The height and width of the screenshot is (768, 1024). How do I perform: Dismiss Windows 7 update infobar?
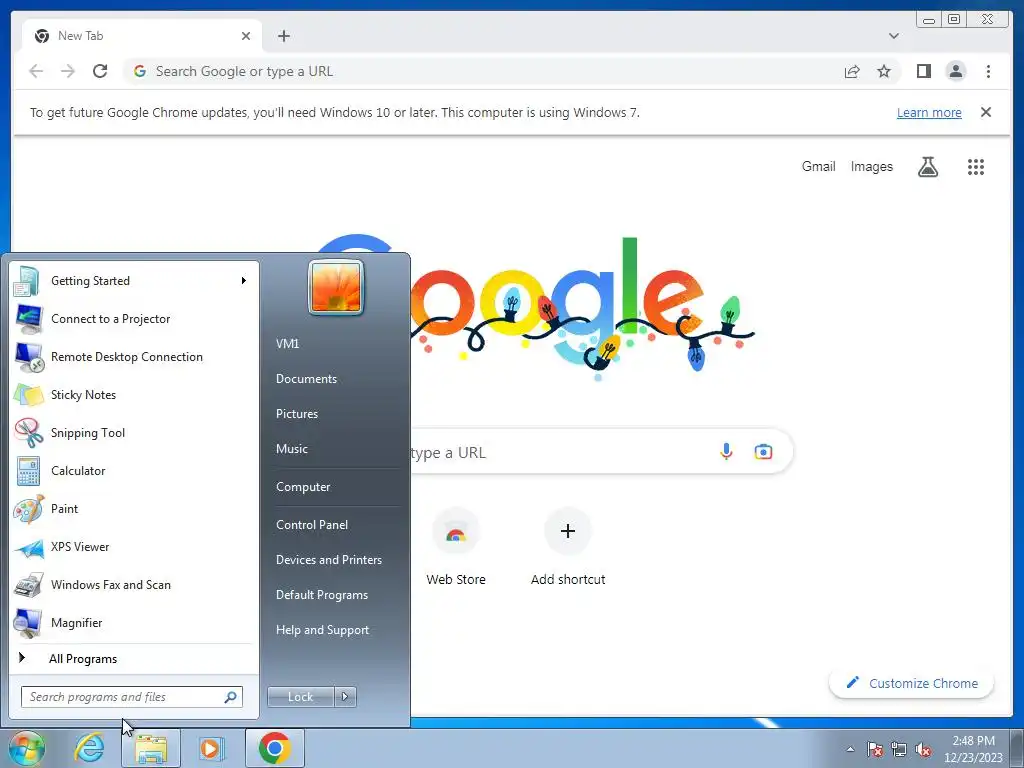986,112
